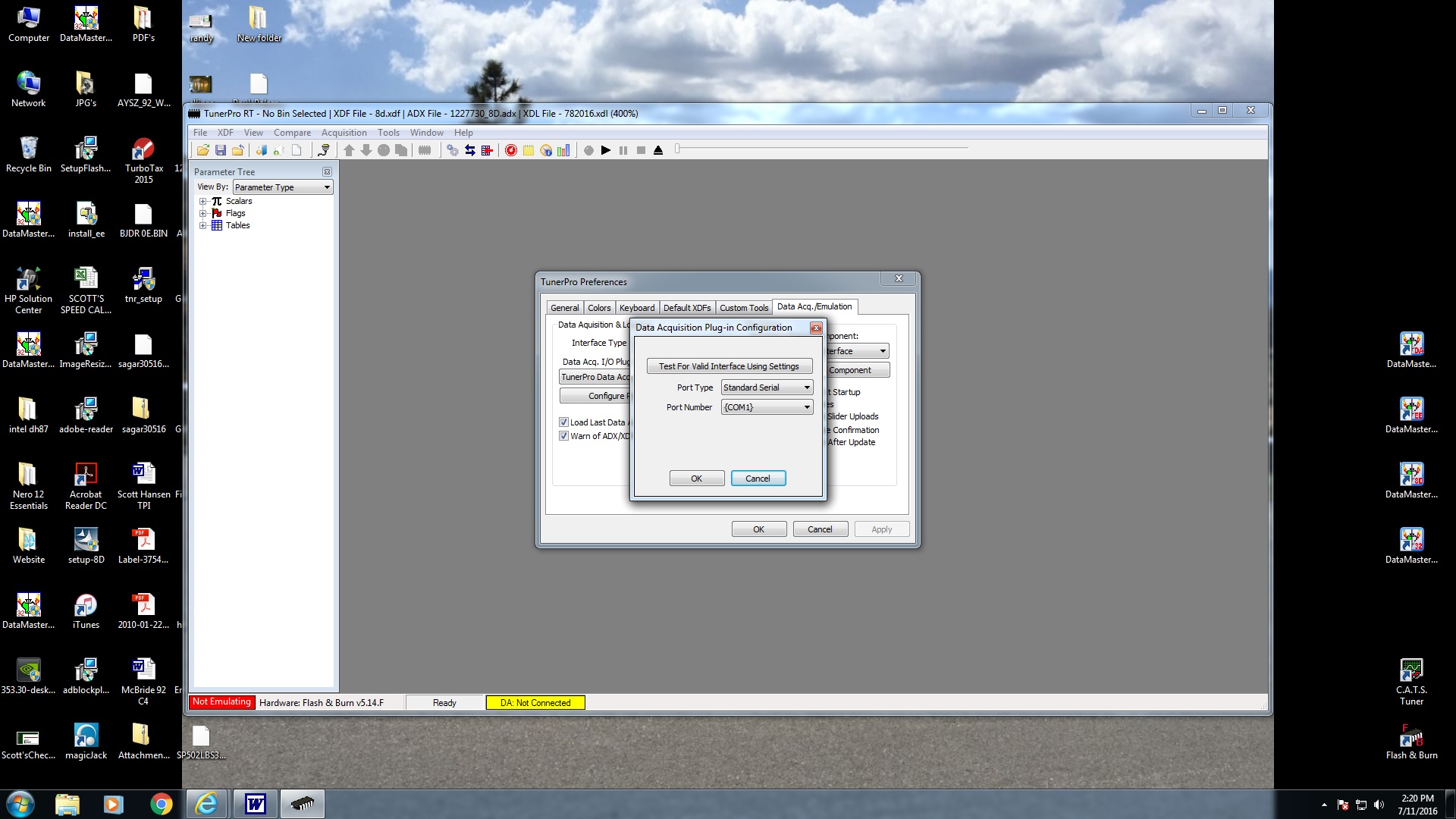Show hidden system tray icons arrow
Screen dimensions: 1456x819
1324,805
